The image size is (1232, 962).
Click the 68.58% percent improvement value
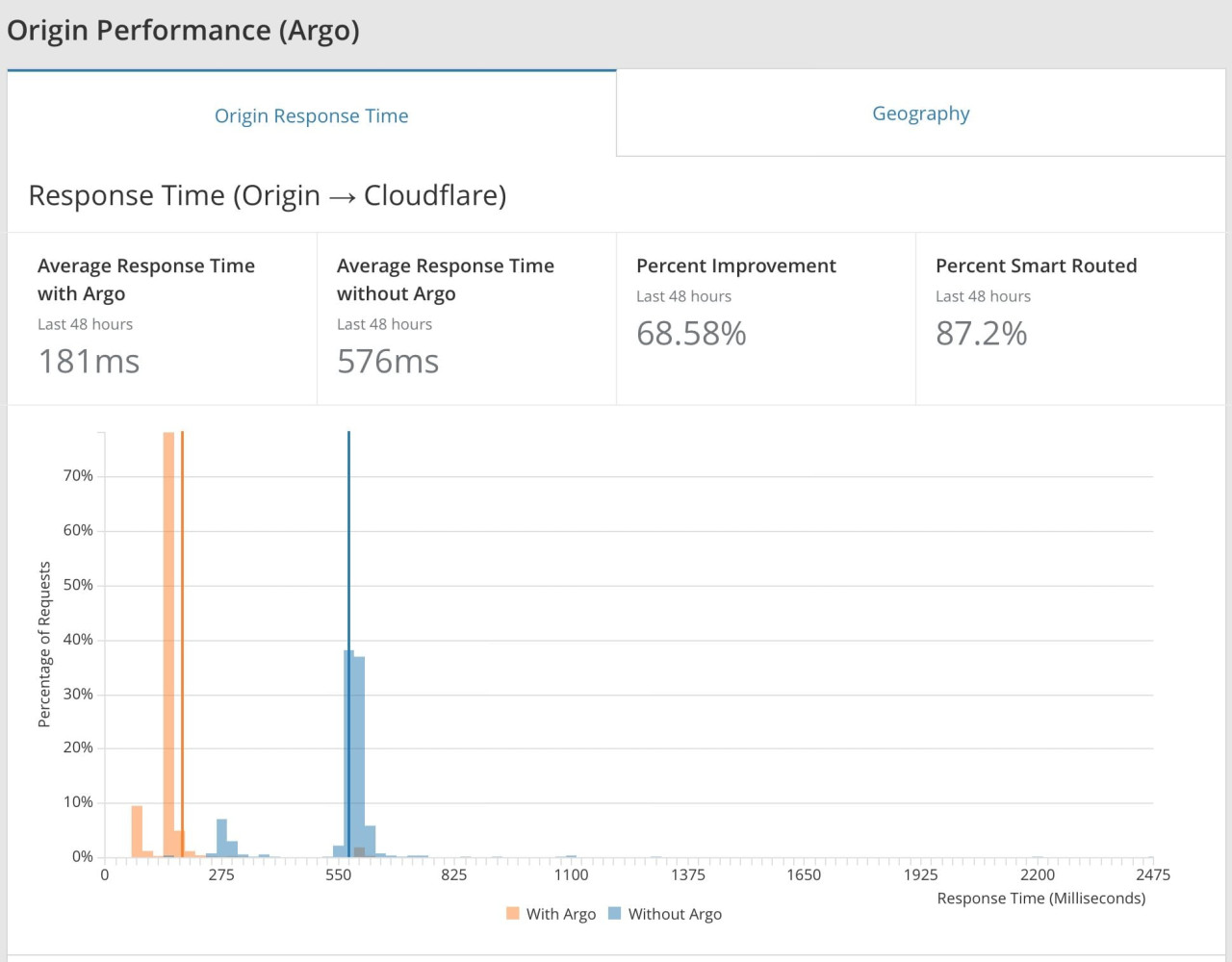point(691,334)
